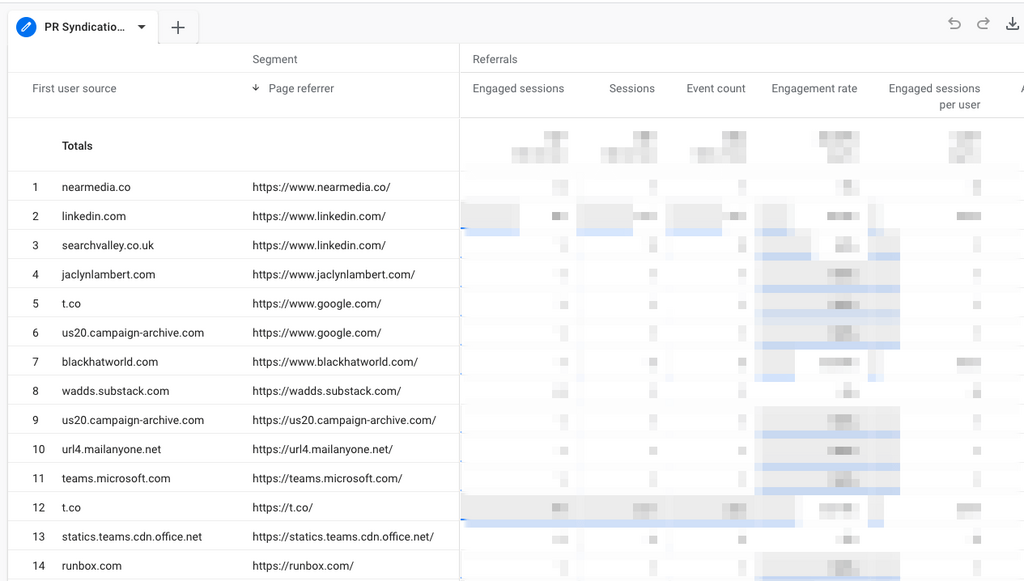Open the PR Syndication tab dropdown arrow
This screenshot has height=581, width=1024.
(142, 28)
